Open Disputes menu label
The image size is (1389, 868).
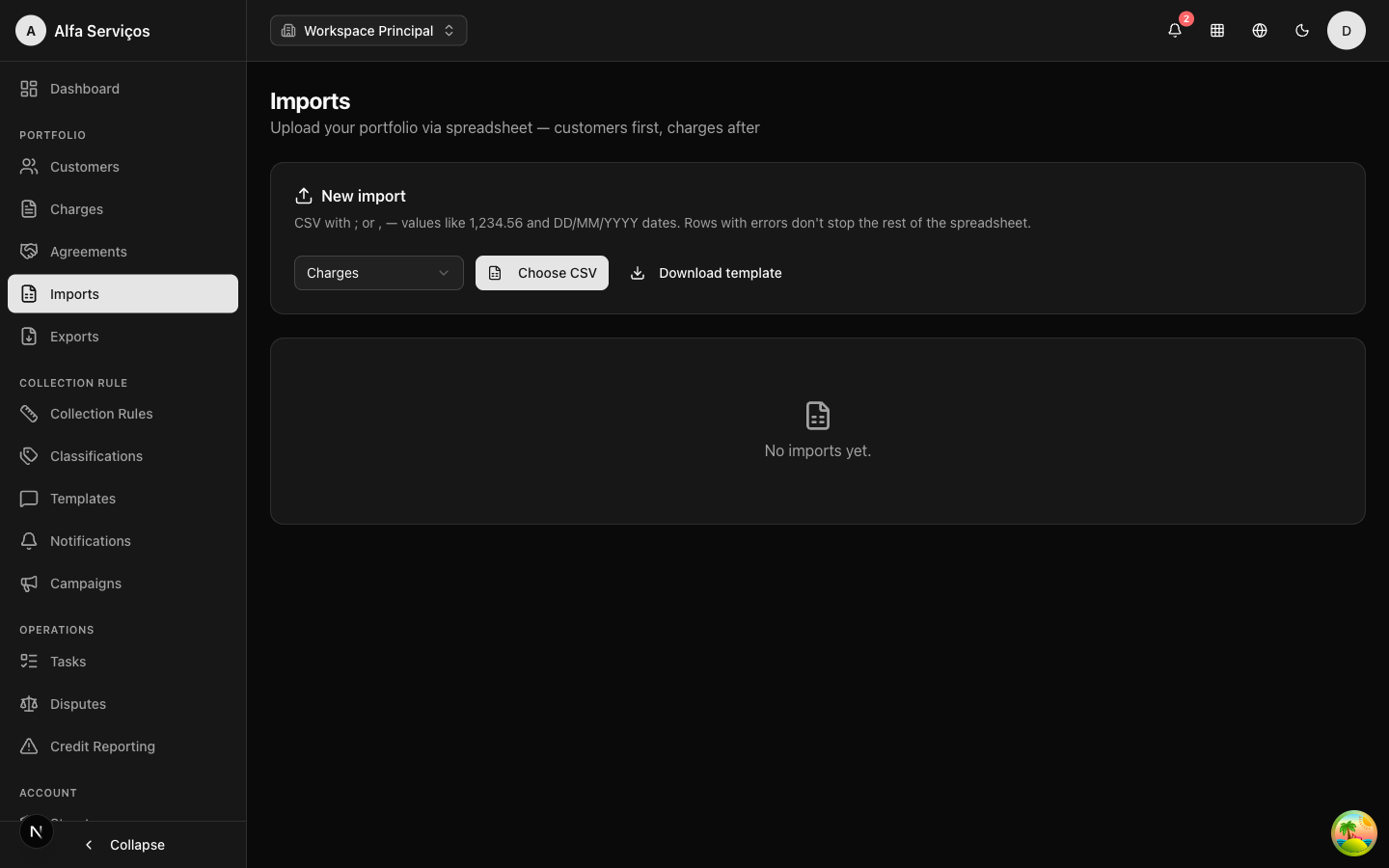pos(78,704)
